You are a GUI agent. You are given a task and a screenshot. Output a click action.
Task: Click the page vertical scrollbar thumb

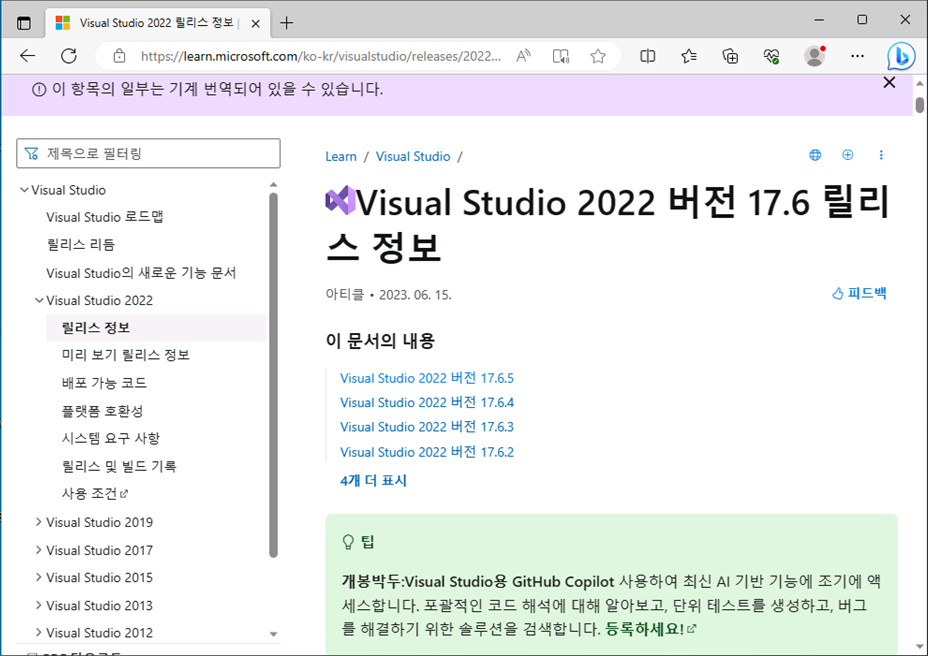[x=919, y=105]
